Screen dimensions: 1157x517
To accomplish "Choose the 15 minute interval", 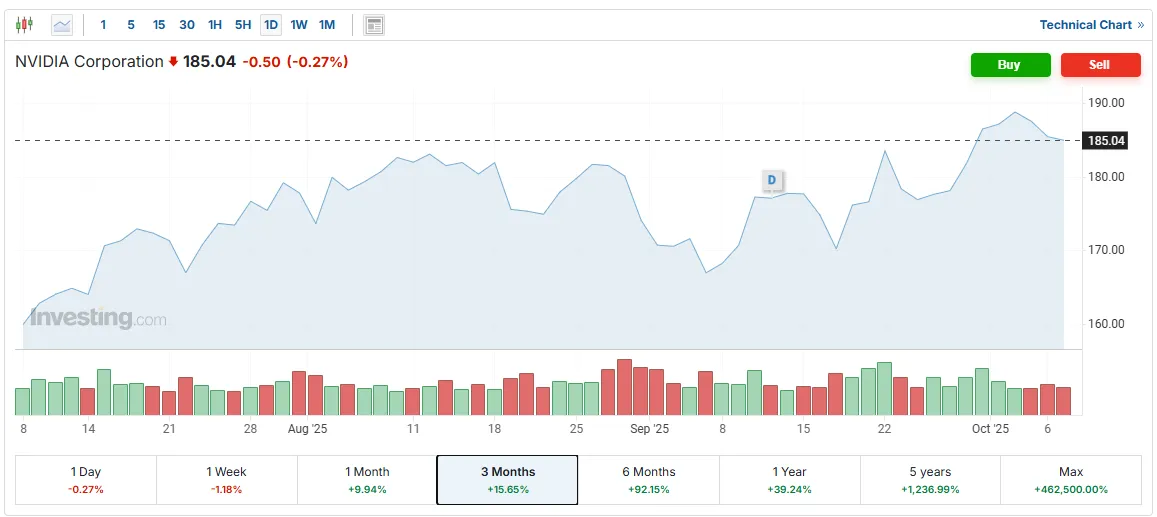I will pyautogui.click(x=159, y=25).
